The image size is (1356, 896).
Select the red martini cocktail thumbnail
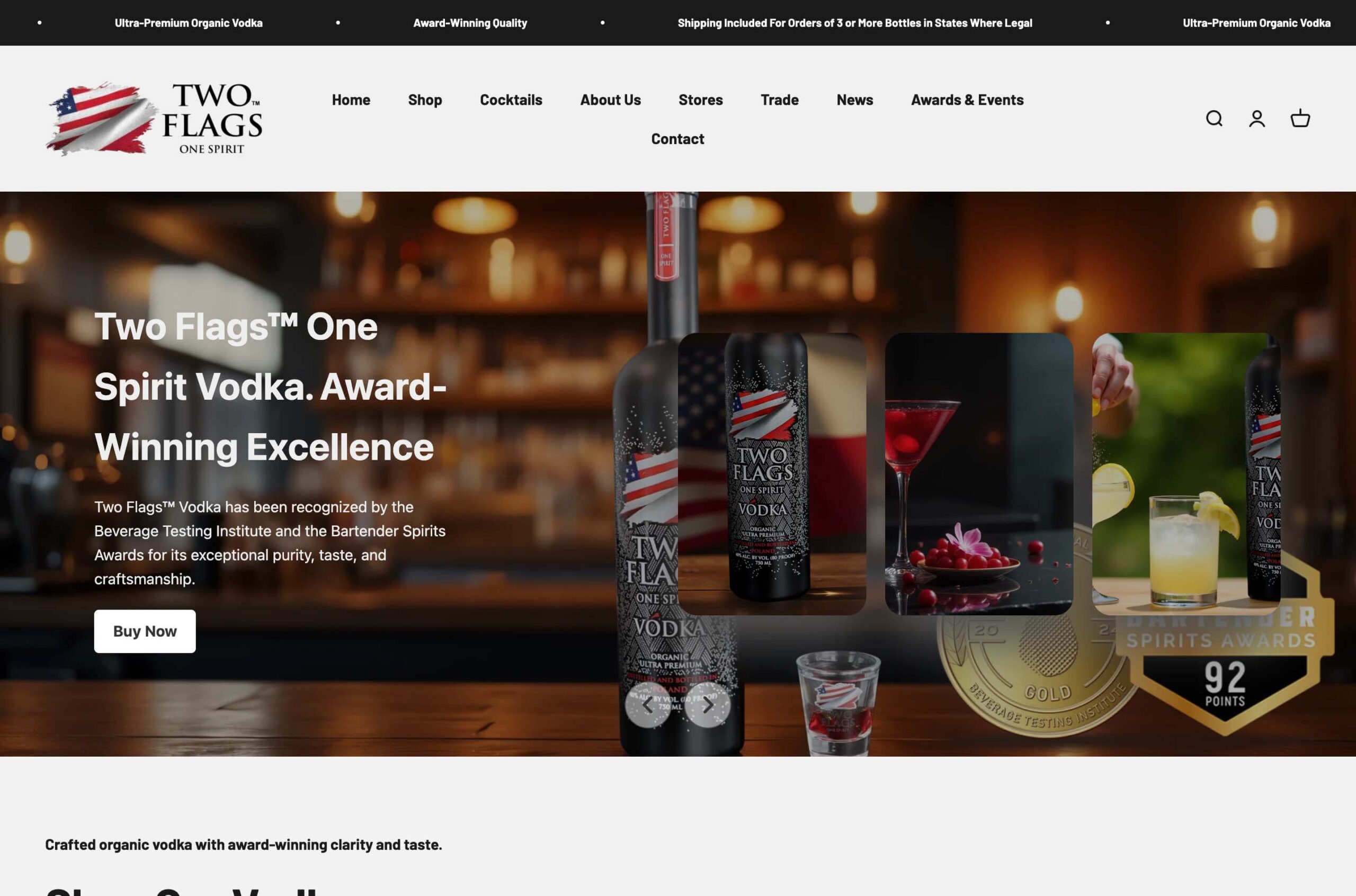point(979,474)
